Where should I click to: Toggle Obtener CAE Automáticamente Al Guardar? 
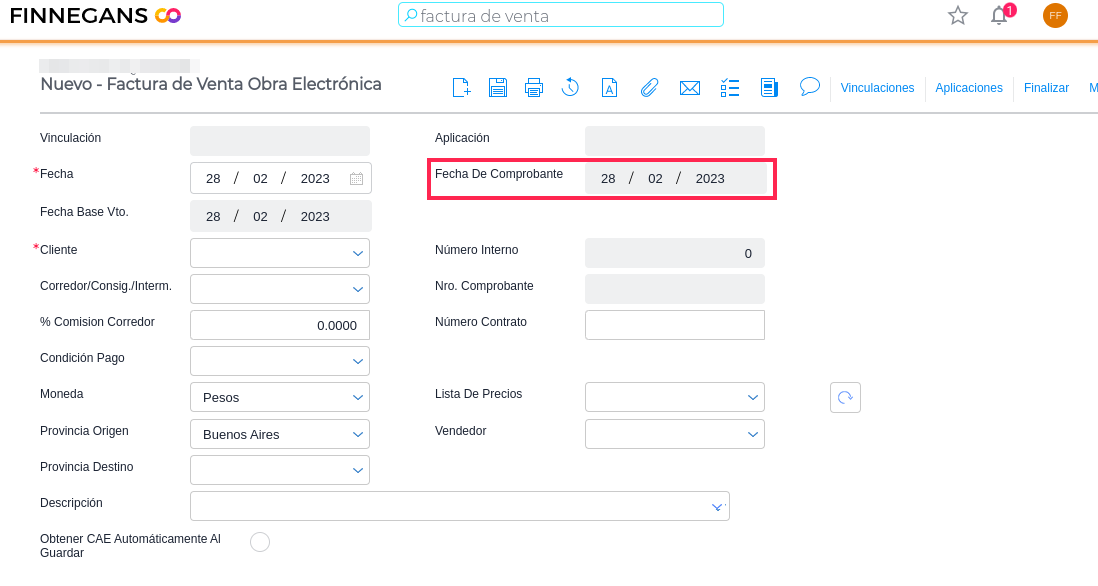click(260, 542)
